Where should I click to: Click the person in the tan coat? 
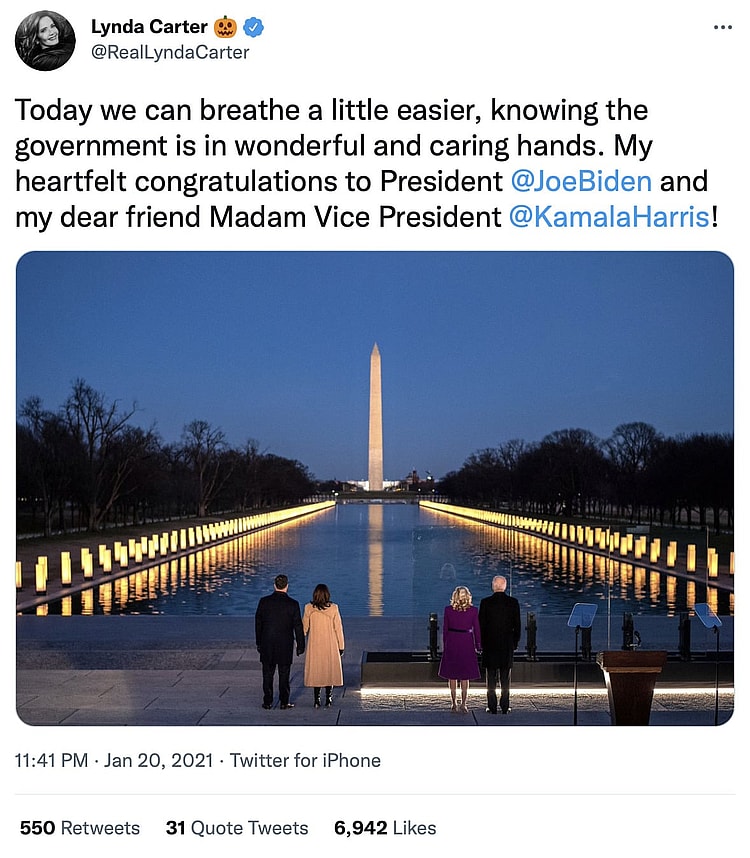[323, 645]
